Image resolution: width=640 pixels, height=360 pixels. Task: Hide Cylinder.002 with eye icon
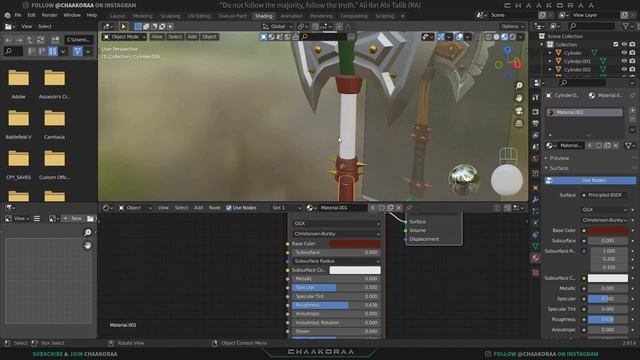[624, 69]
